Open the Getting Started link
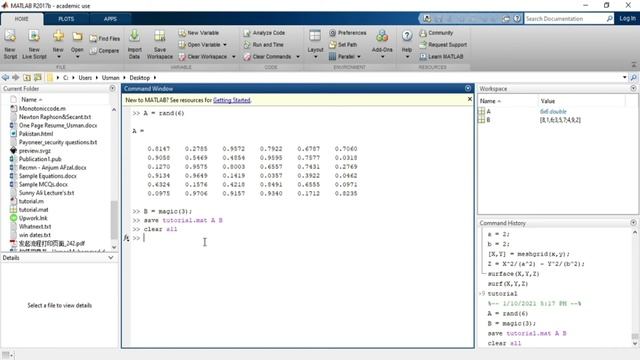Image resolution: width=640 pixels, height=360 pixels. pos(231,100)
